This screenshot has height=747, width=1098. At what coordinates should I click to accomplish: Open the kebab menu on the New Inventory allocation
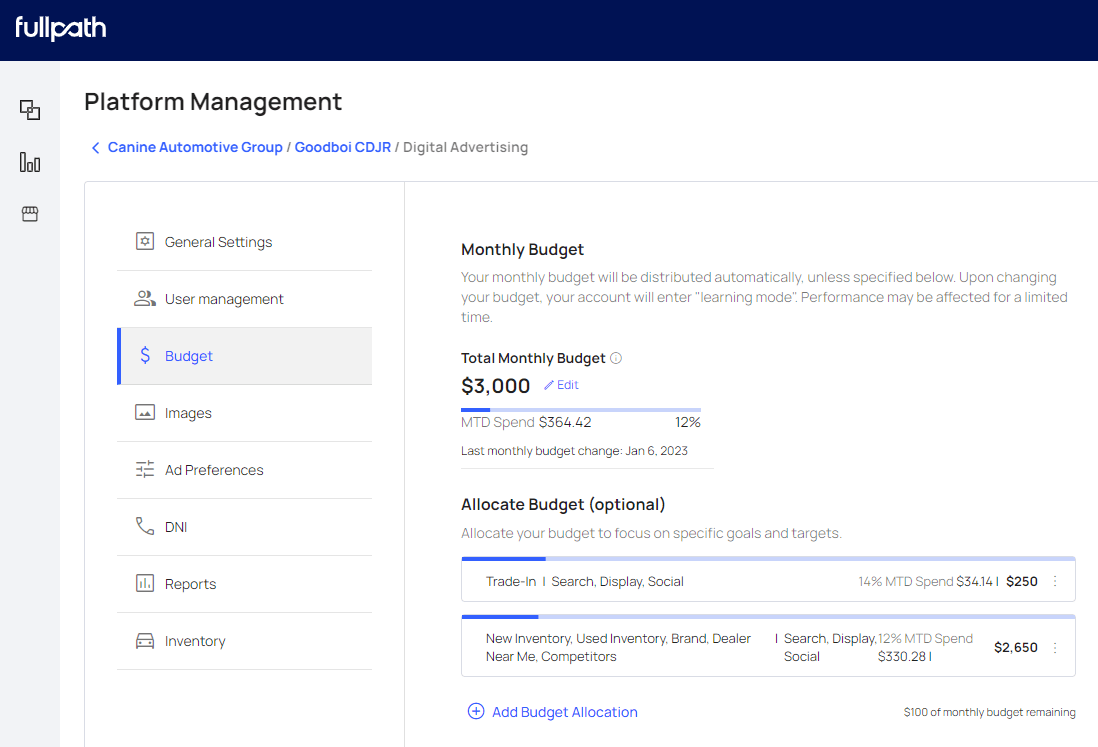(x=1054, y=647)
